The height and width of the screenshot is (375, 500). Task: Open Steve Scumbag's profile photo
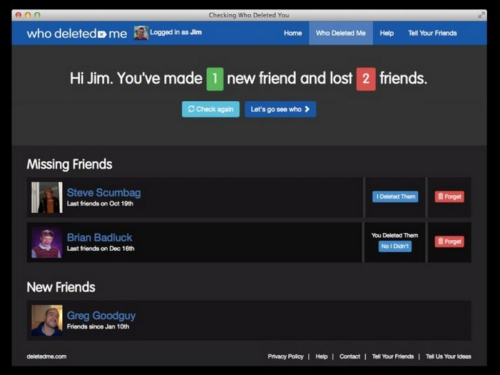47,197
